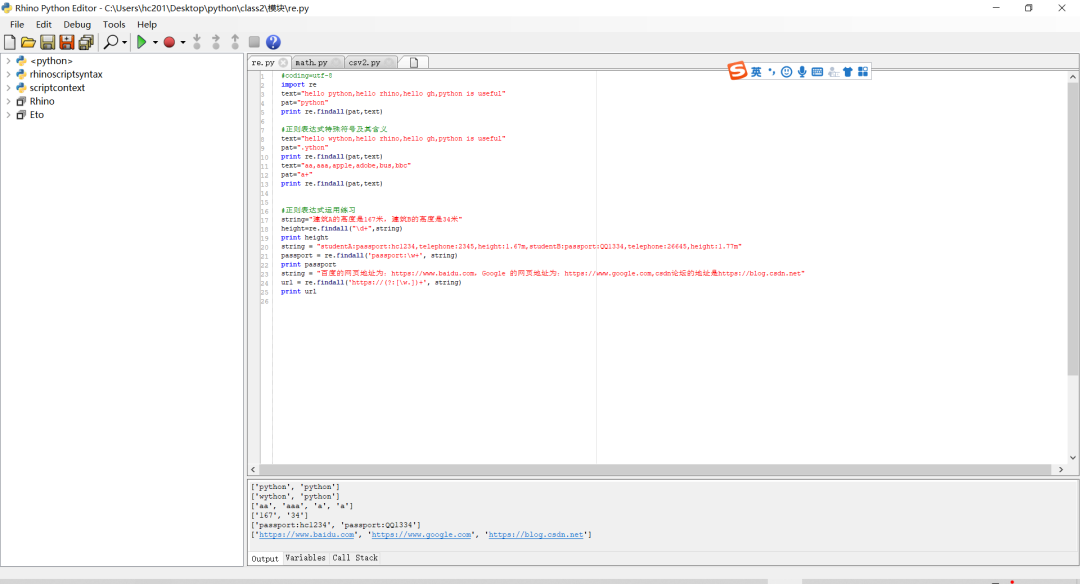Show the Output panel tab

click(264, 559)
